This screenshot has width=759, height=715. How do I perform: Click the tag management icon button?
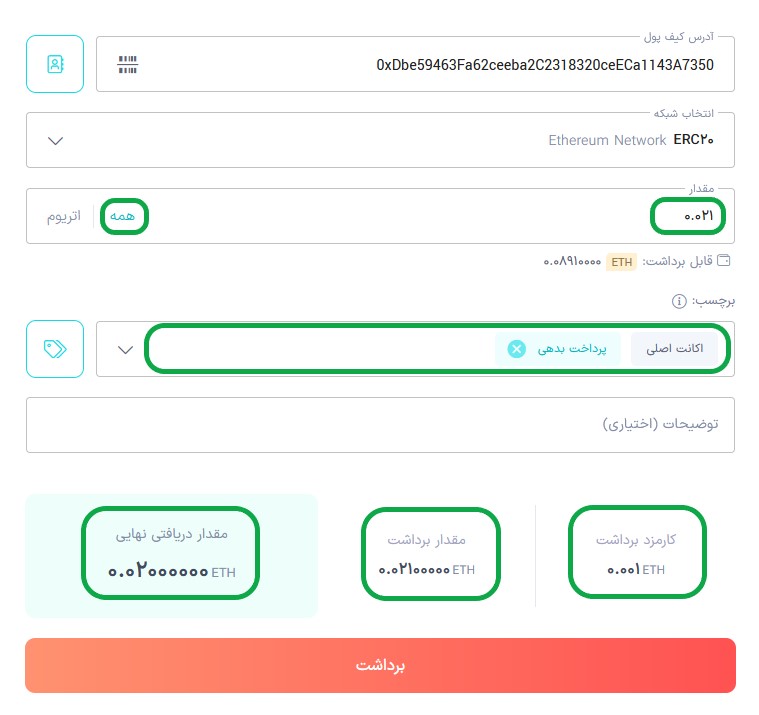pos(55,349)
